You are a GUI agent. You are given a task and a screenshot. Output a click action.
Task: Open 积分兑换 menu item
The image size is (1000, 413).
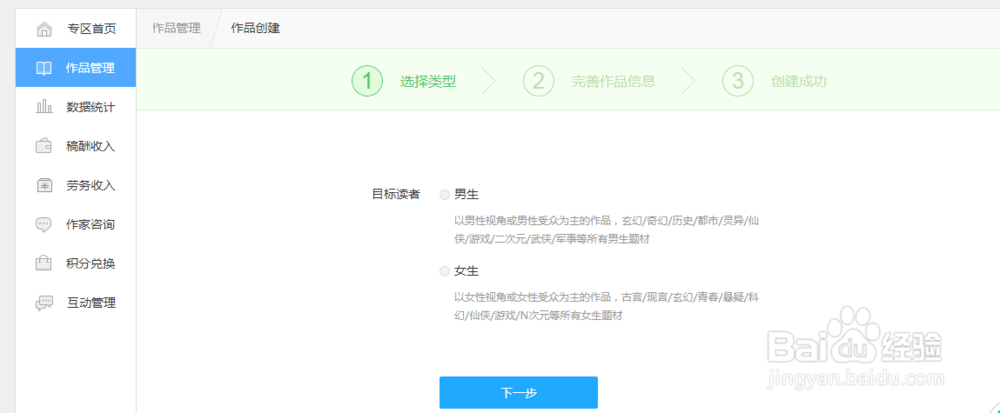76,263
